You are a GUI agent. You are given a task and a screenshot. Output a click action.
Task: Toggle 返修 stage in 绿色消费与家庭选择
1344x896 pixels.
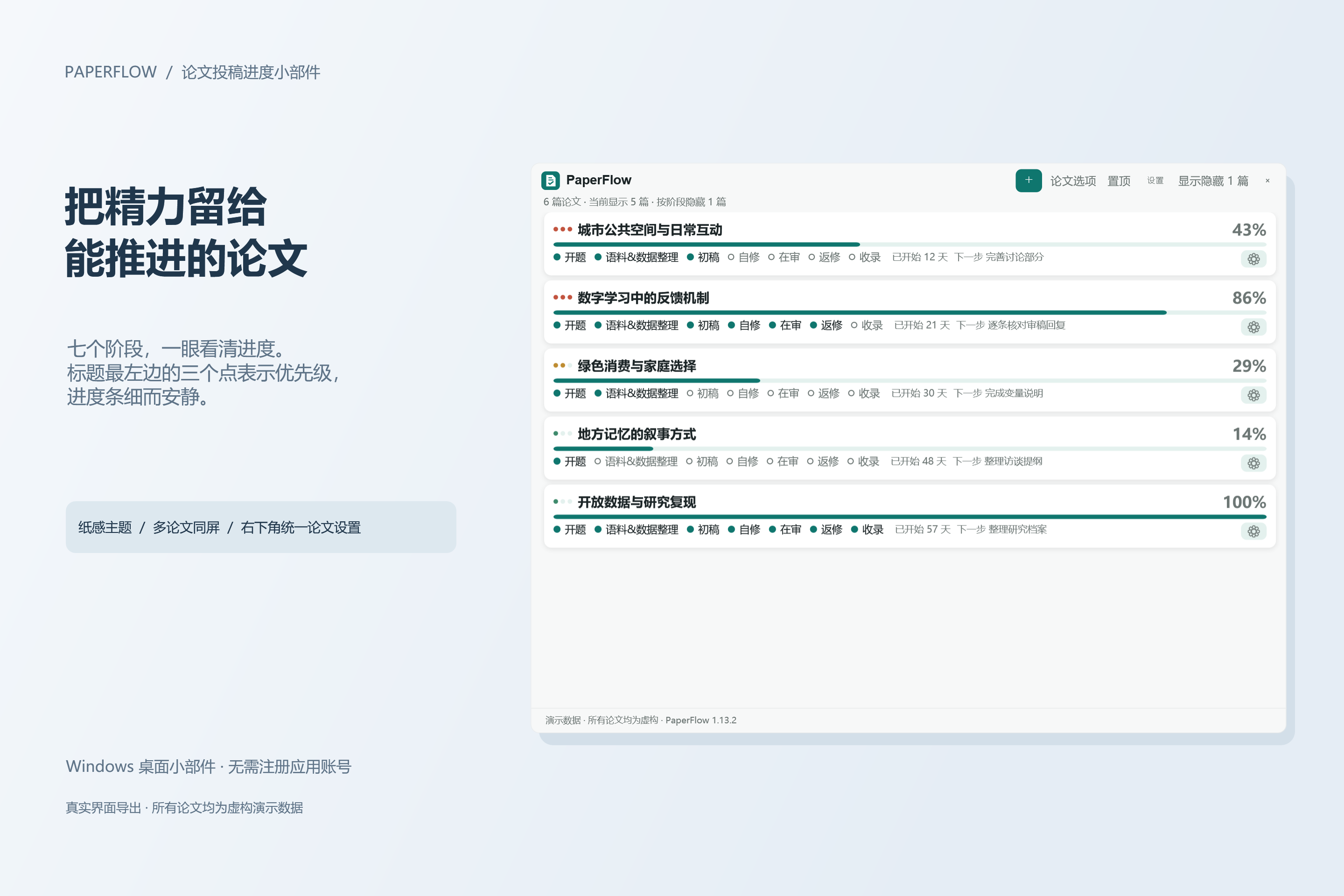coord(823,393)
